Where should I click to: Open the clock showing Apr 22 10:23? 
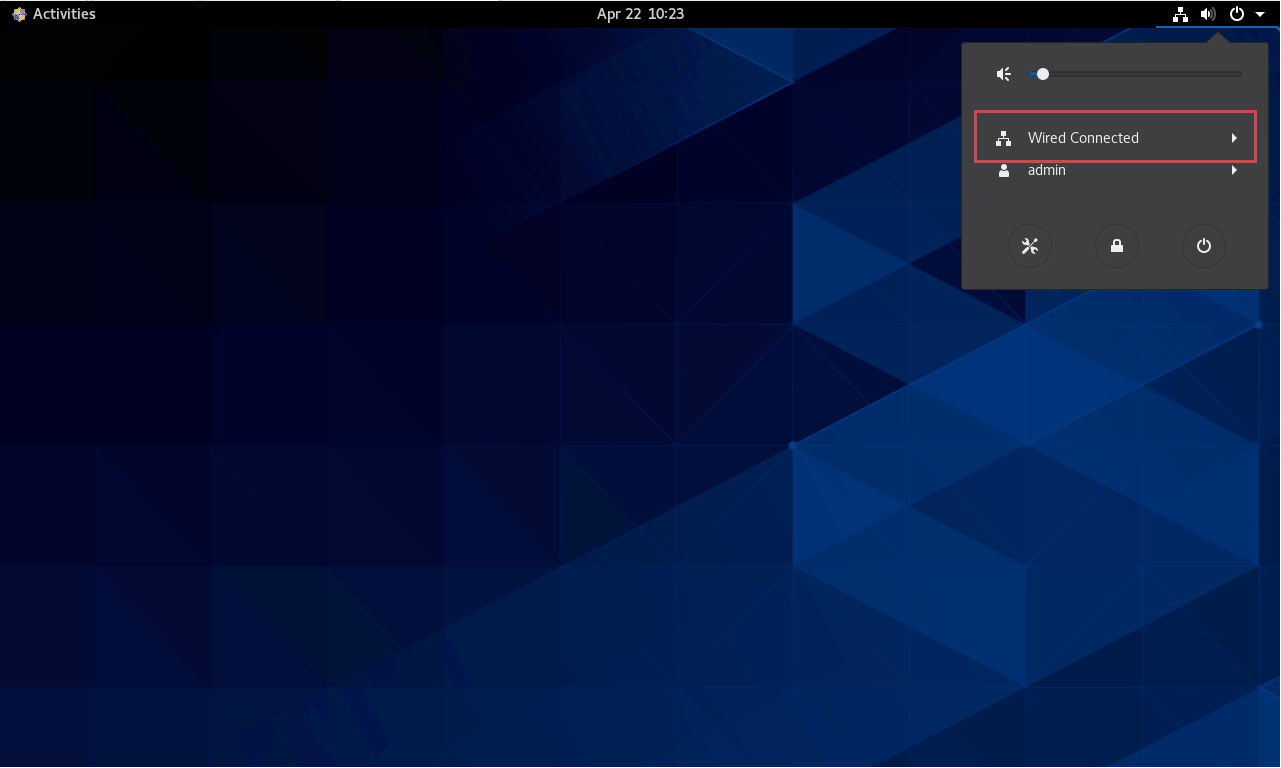[640, 14]
